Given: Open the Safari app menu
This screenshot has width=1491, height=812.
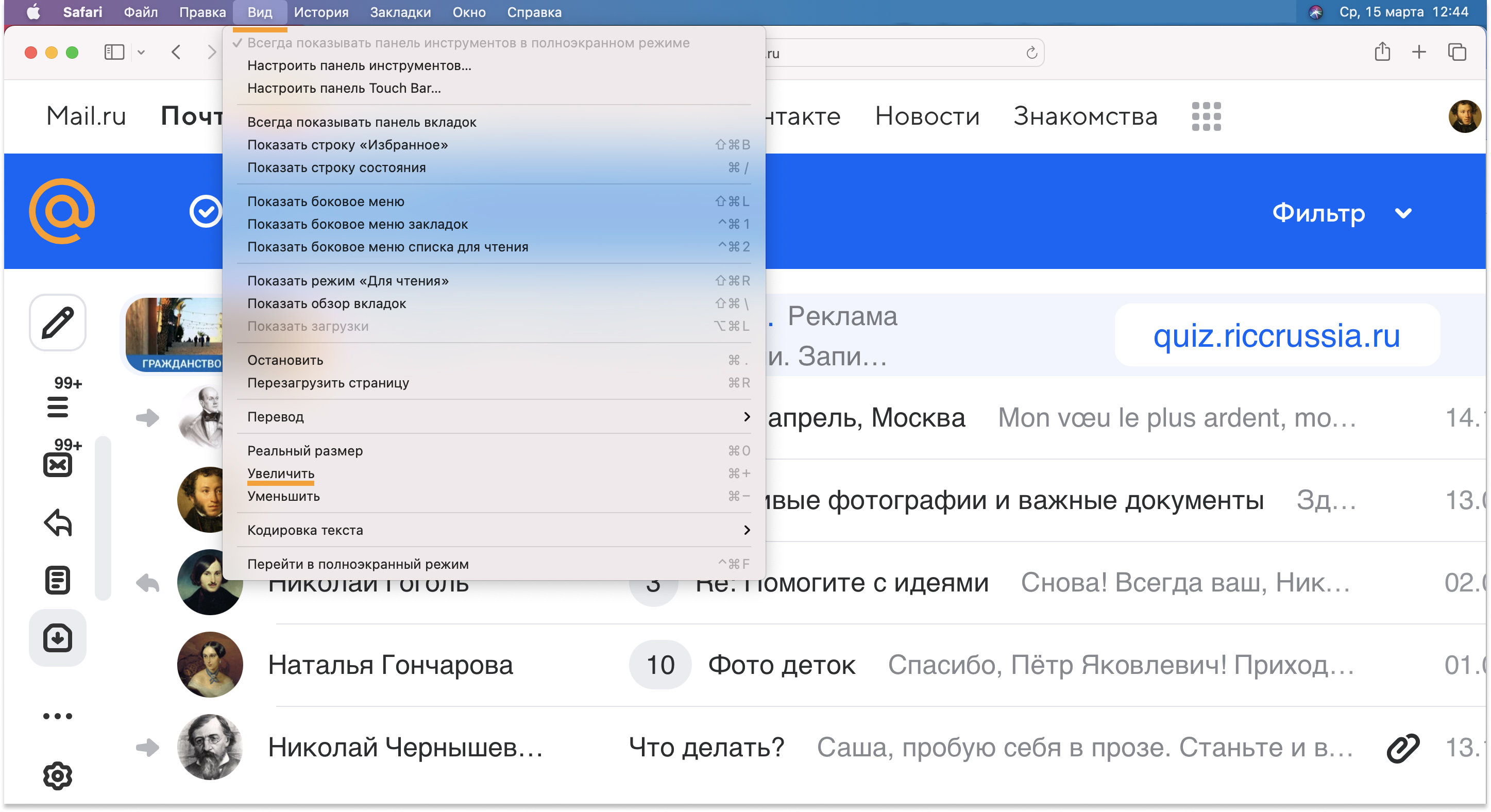Looking at the screenshot, I should [x=82, y=12].
